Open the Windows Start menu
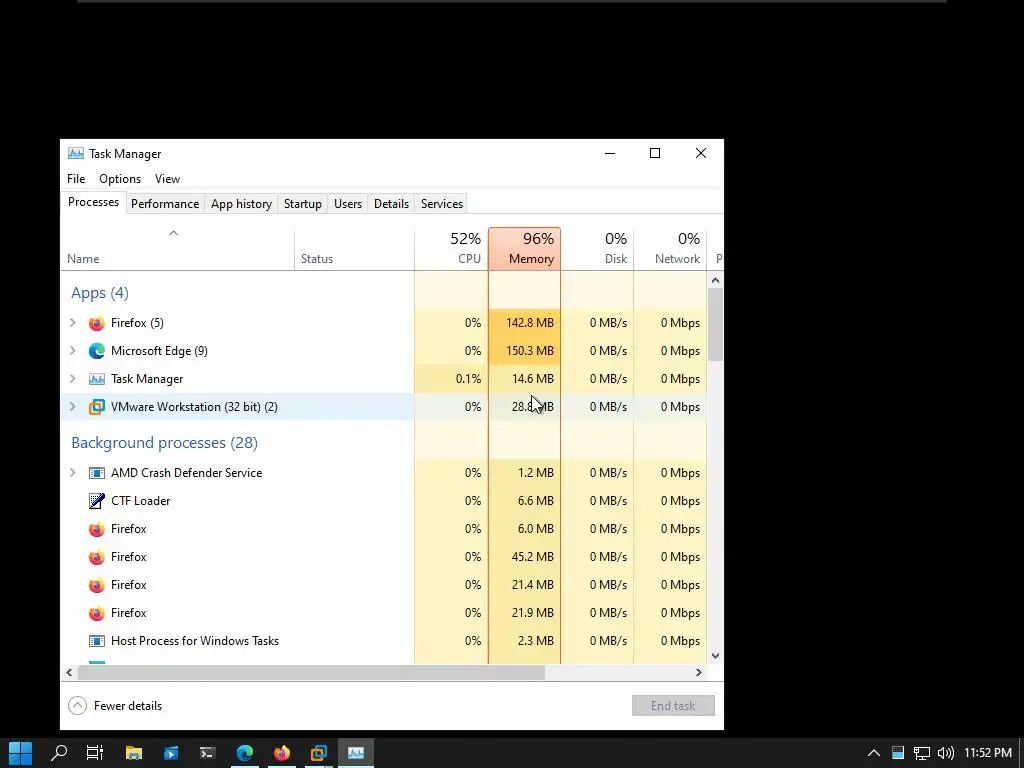 [x=20, y=753]
